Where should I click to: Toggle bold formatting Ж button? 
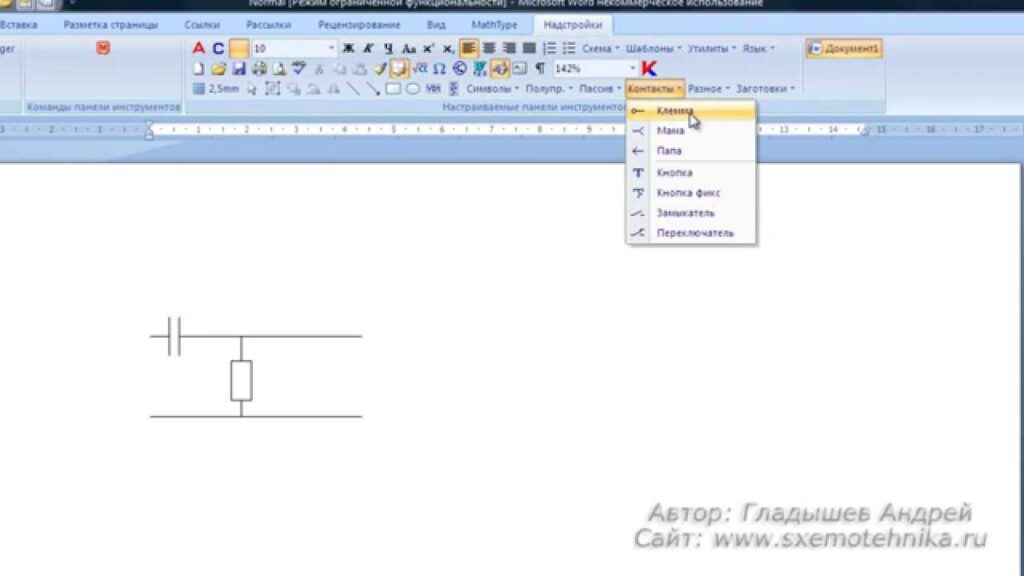348,48
